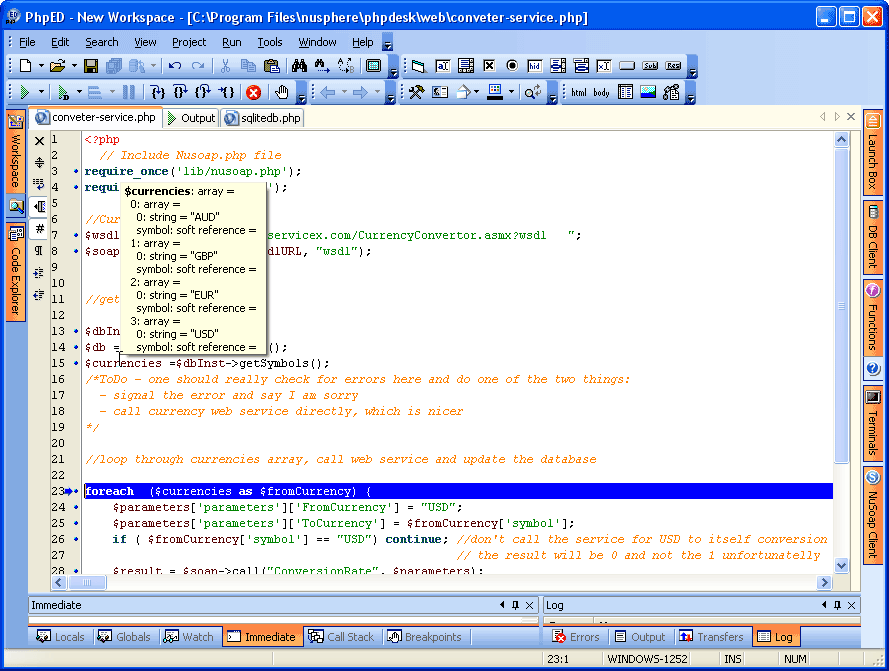
Task: Click the Undo arrow icon
Action: click(x=175, y=66)
